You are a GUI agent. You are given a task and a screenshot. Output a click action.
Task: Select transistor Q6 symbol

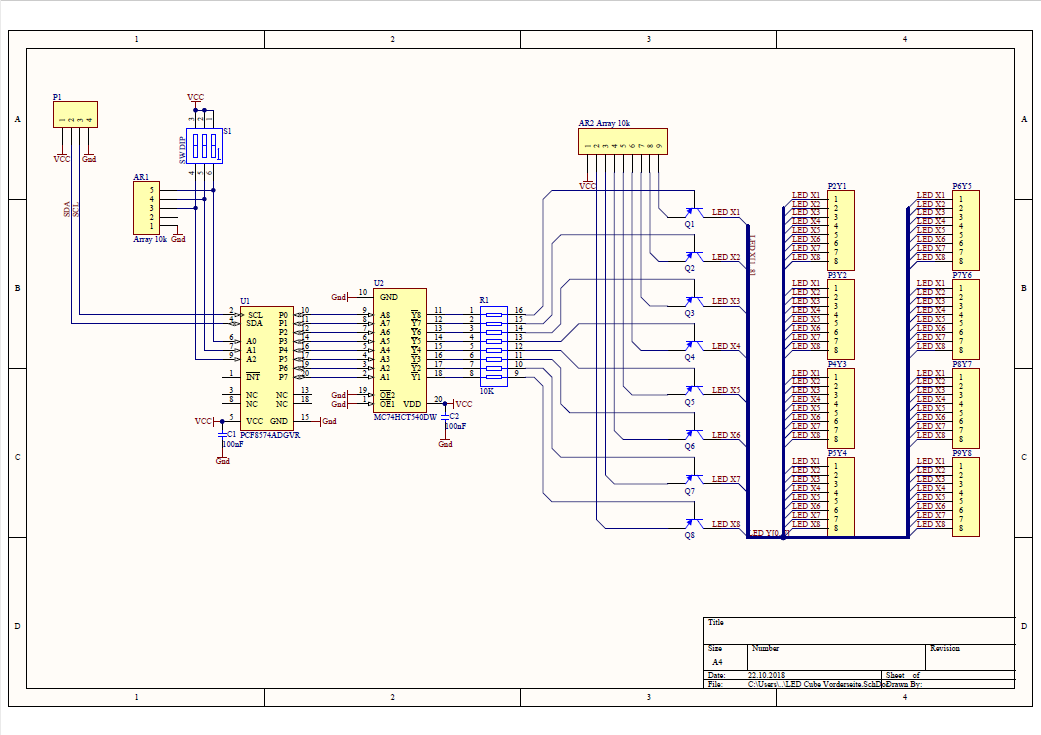tap(692, 435)
